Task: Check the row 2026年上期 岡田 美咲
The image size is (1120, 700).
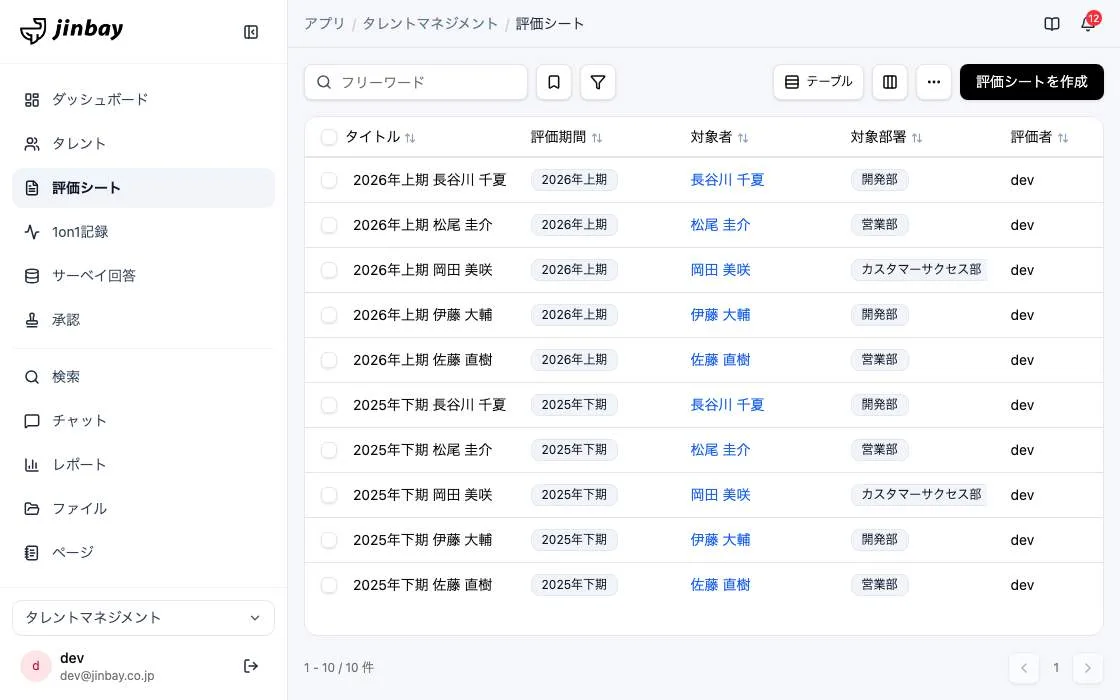Action: coord(329,270)
